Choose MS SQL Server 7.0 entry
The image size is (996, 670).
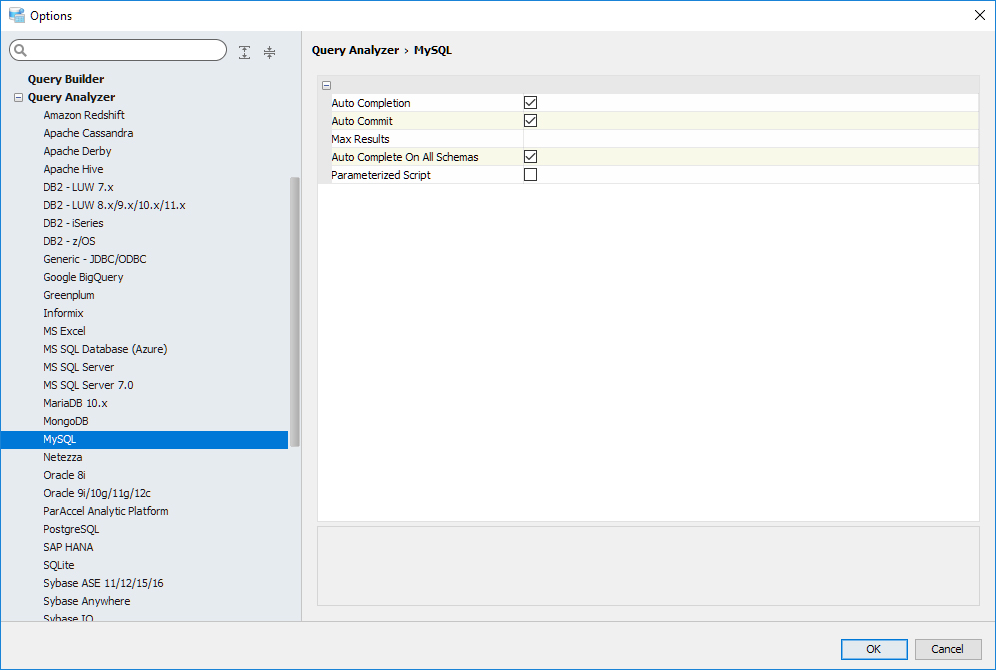pos(88,385)
